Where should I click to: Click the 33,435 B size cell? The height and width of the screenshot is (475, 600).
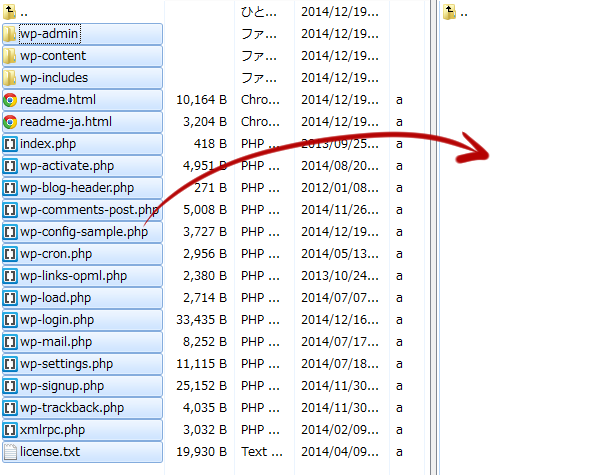click(x=202, y=320)
